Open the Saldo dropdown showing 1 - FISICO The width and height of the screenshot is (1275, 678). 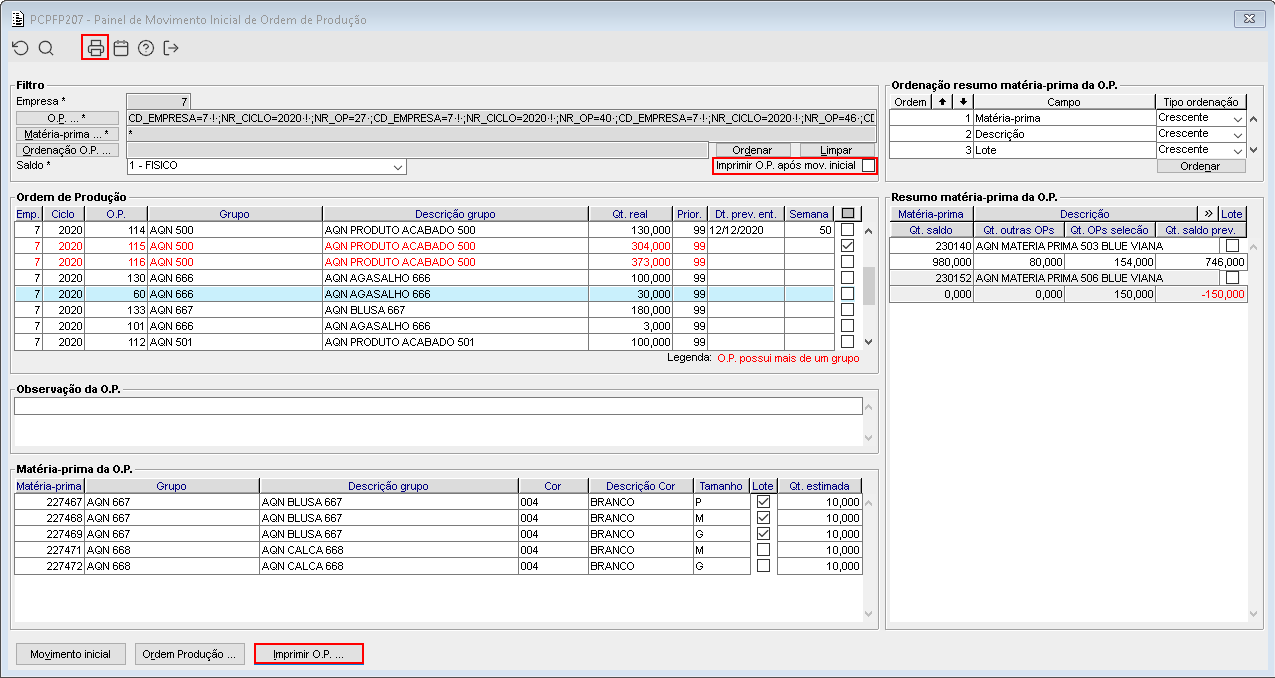[398, 167]
